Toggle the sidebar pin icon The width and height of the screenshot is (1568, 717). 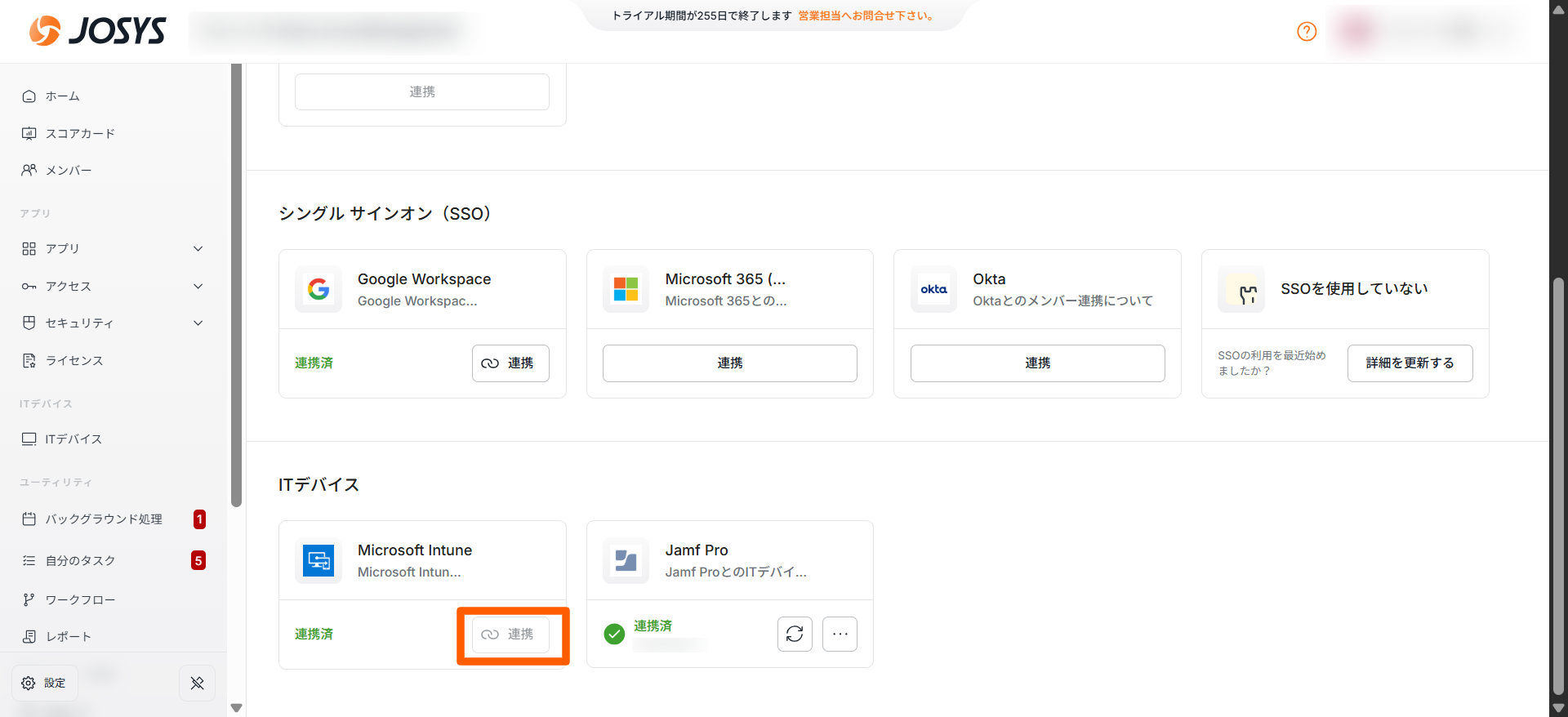click(197, 683)
